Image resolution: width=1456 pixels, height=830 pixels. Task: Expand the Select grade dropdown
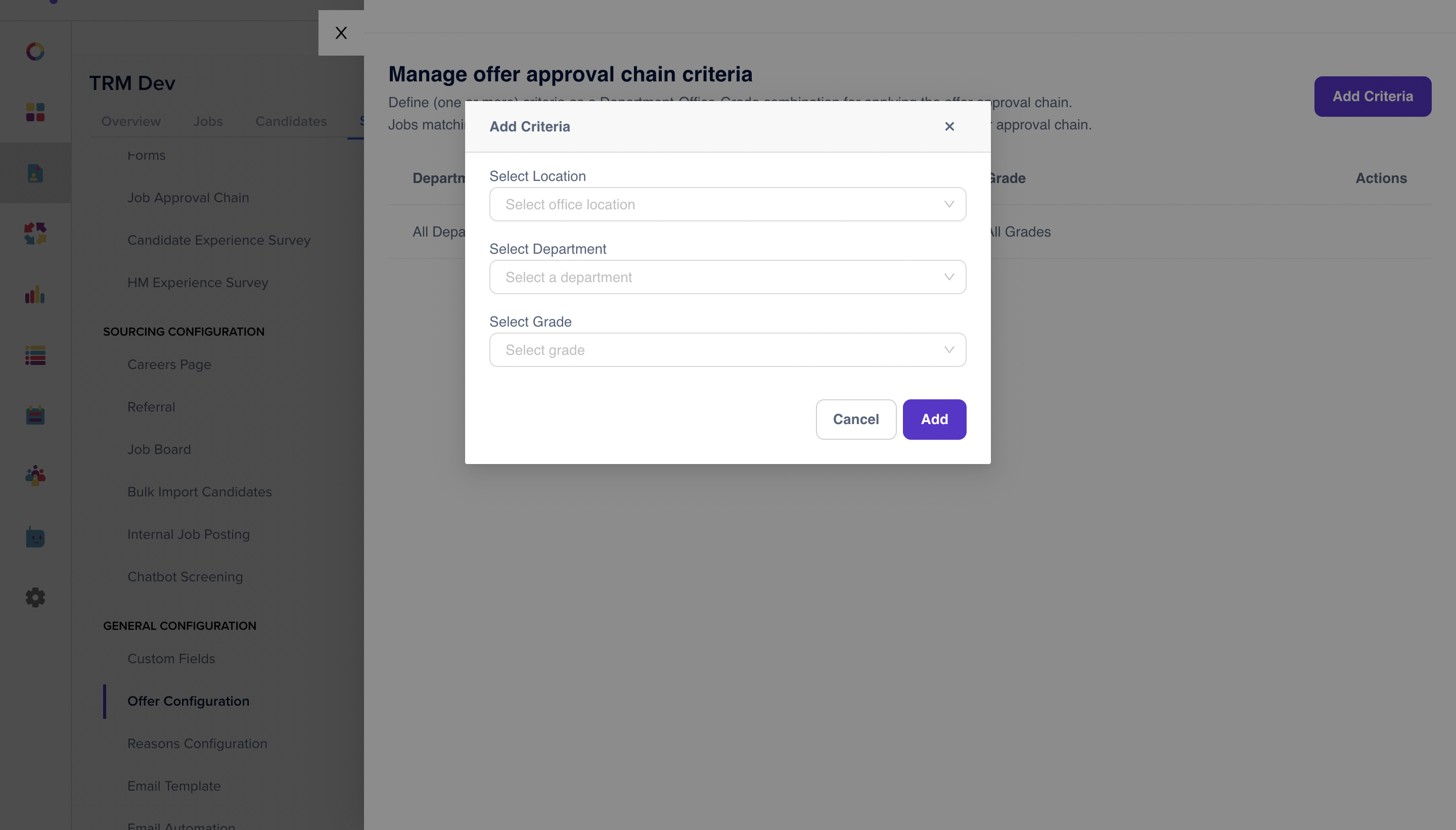727,350
